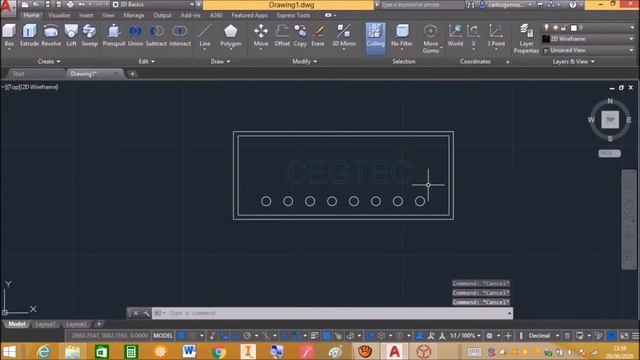640x360 pixels.
Task: Toggle snap mode in status bar
Action: coord(192,336)
